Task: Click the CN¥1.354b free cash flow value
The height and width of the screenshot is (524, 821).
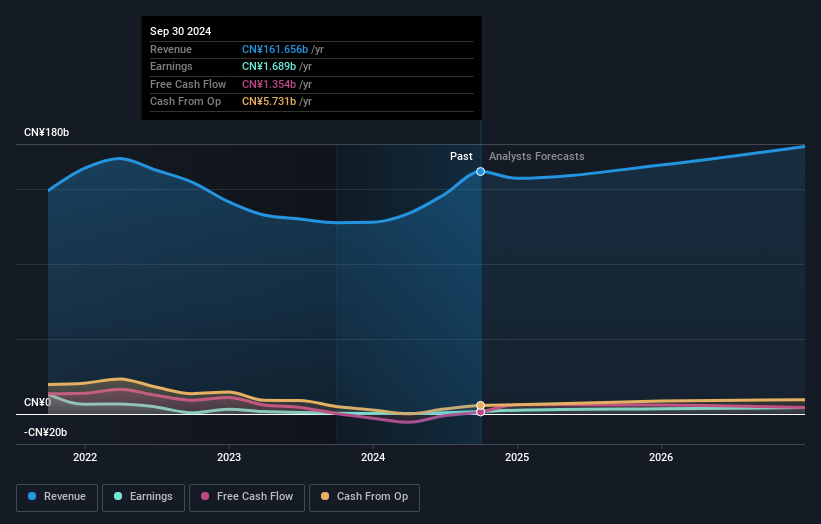Action: (269, 84)
